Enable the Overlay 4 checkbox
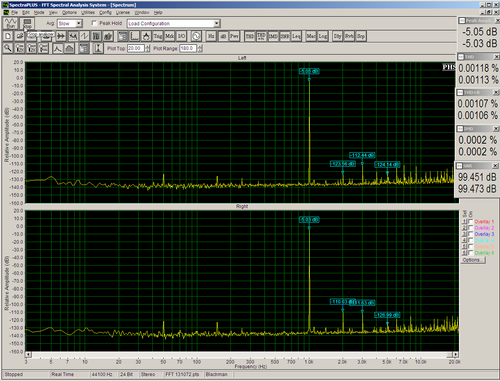Image resolution: width=500 pixels, height=381 pixels. 471,240
